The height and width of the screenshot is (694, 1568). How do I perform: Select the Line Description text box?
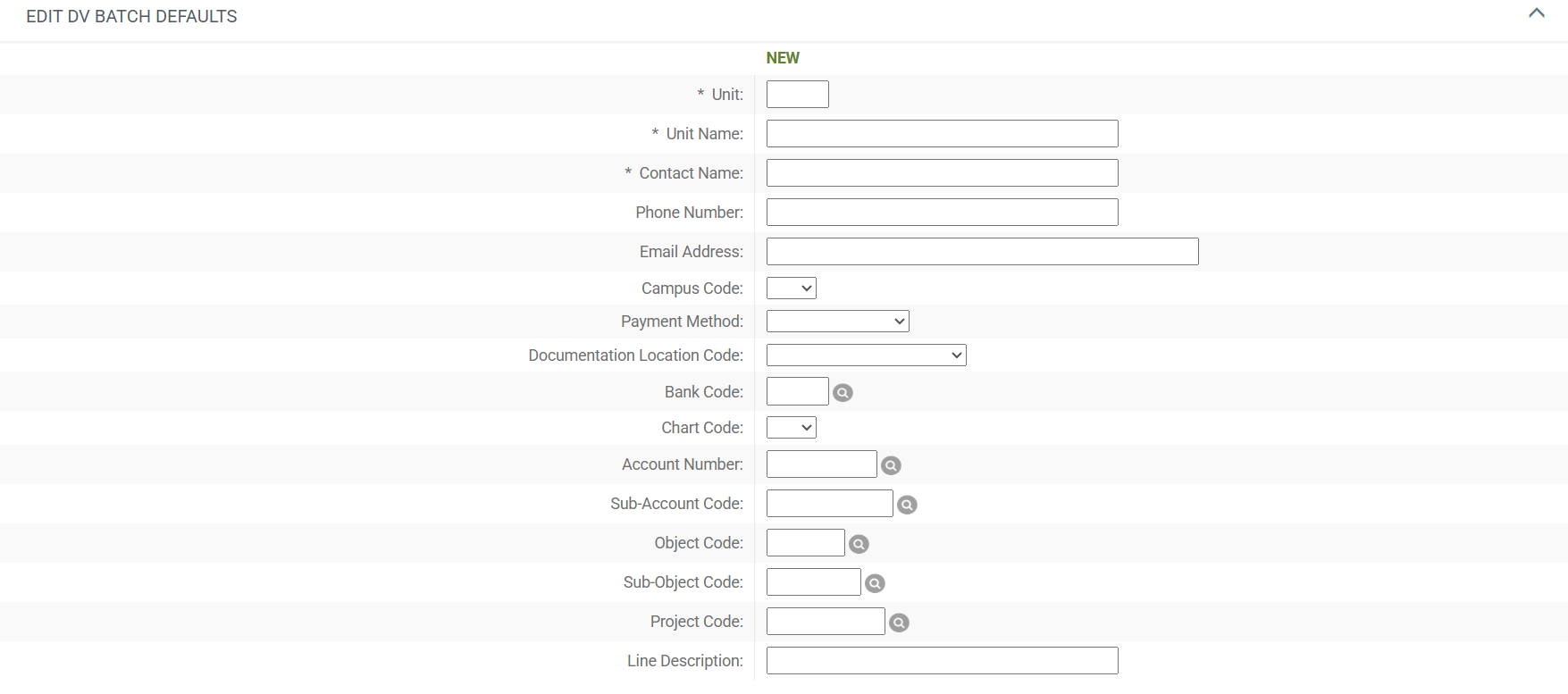click(942, 661)
